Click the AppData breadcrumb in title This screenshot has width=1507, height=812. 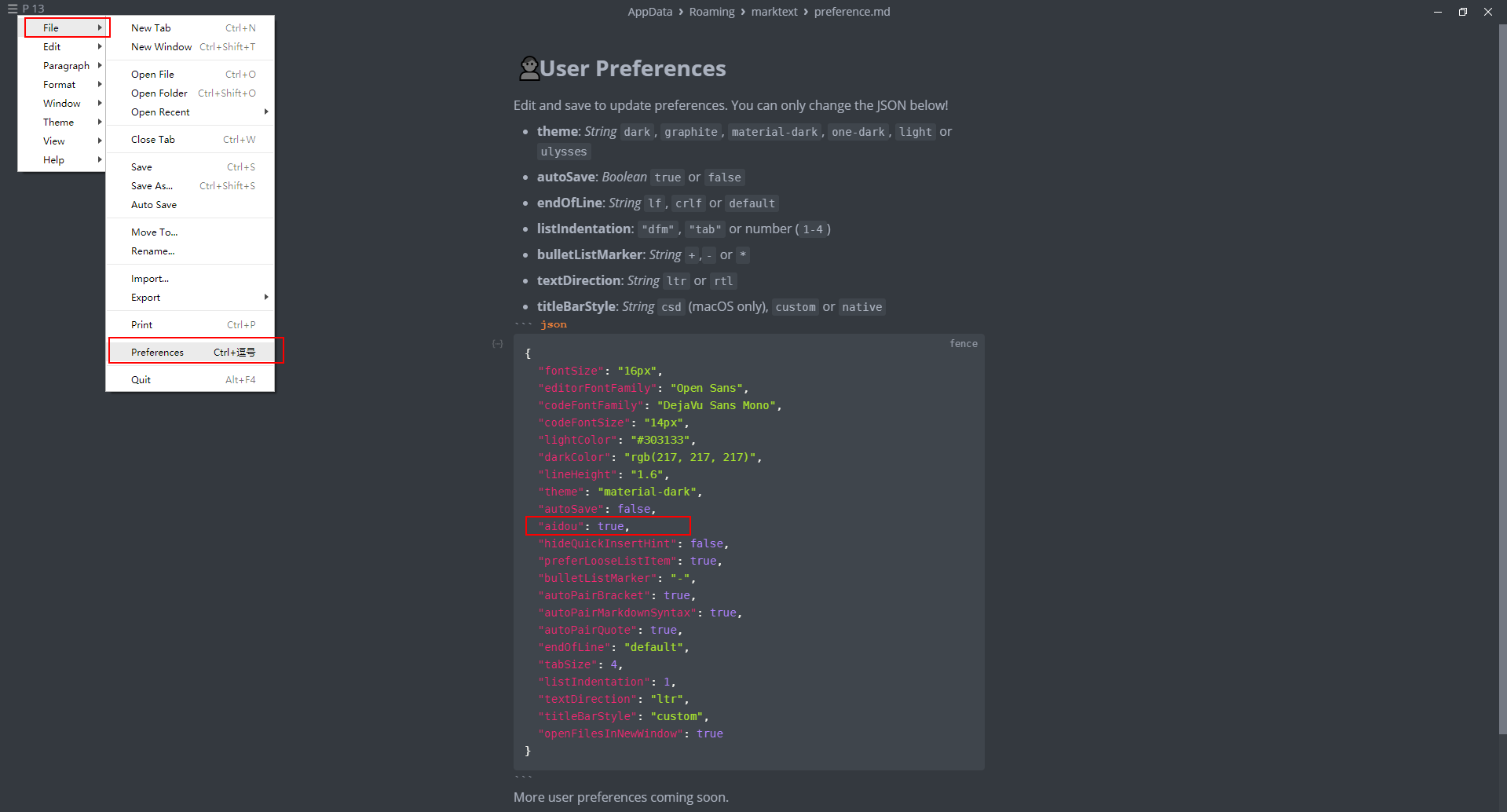click(x=649, y=12)
